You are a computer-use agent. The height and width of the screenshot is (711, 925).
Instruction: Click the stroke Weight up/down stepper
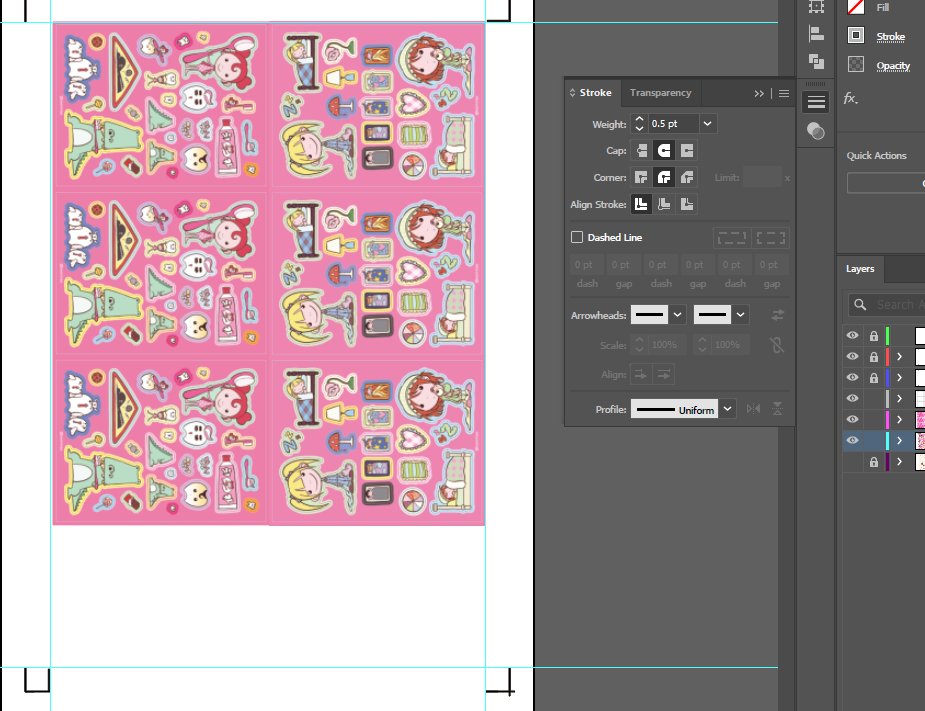click(x=639, y=124)
